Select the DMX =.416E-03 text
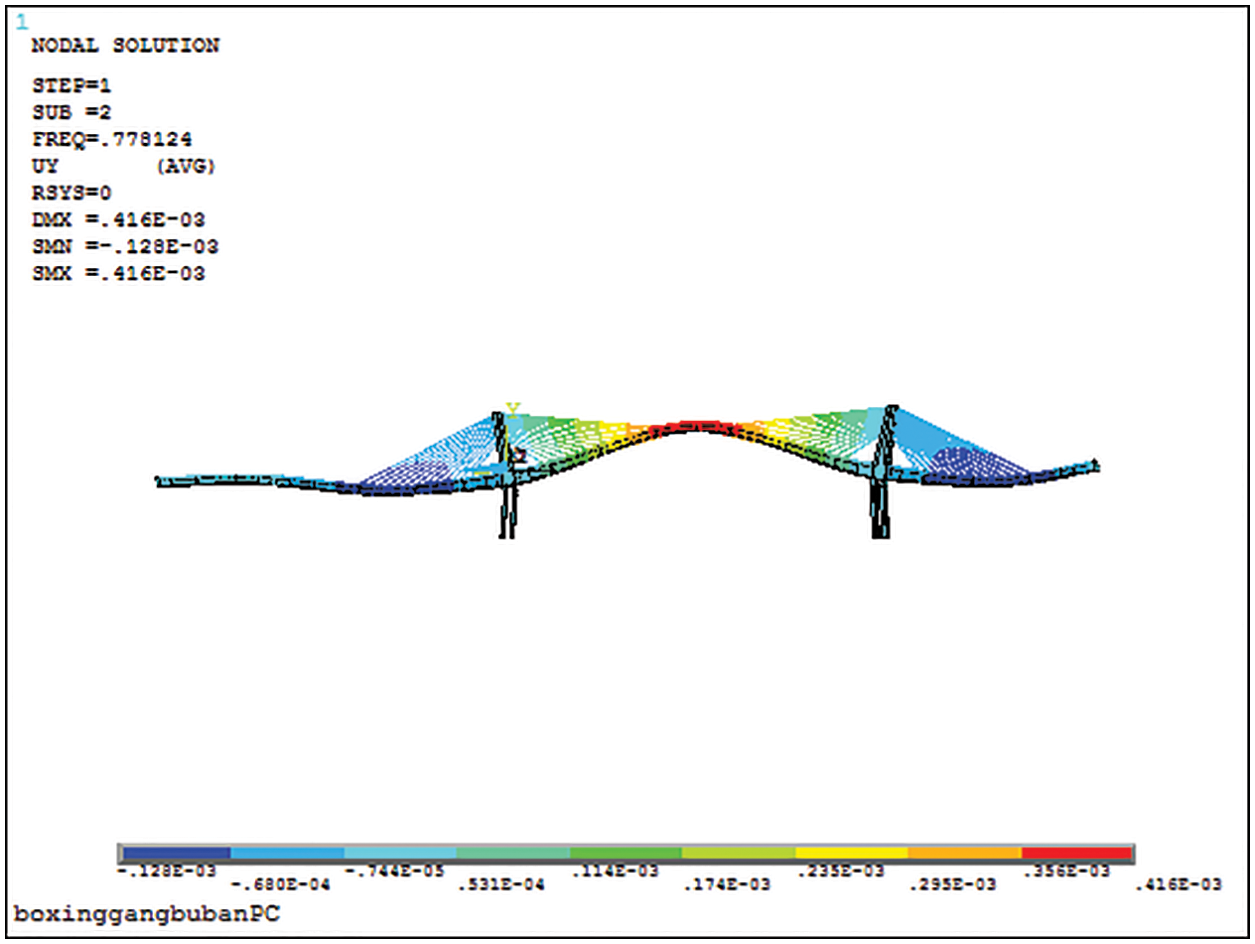Screen dimensions: 1255x944 pyautogui.click(x=118, y=220)
